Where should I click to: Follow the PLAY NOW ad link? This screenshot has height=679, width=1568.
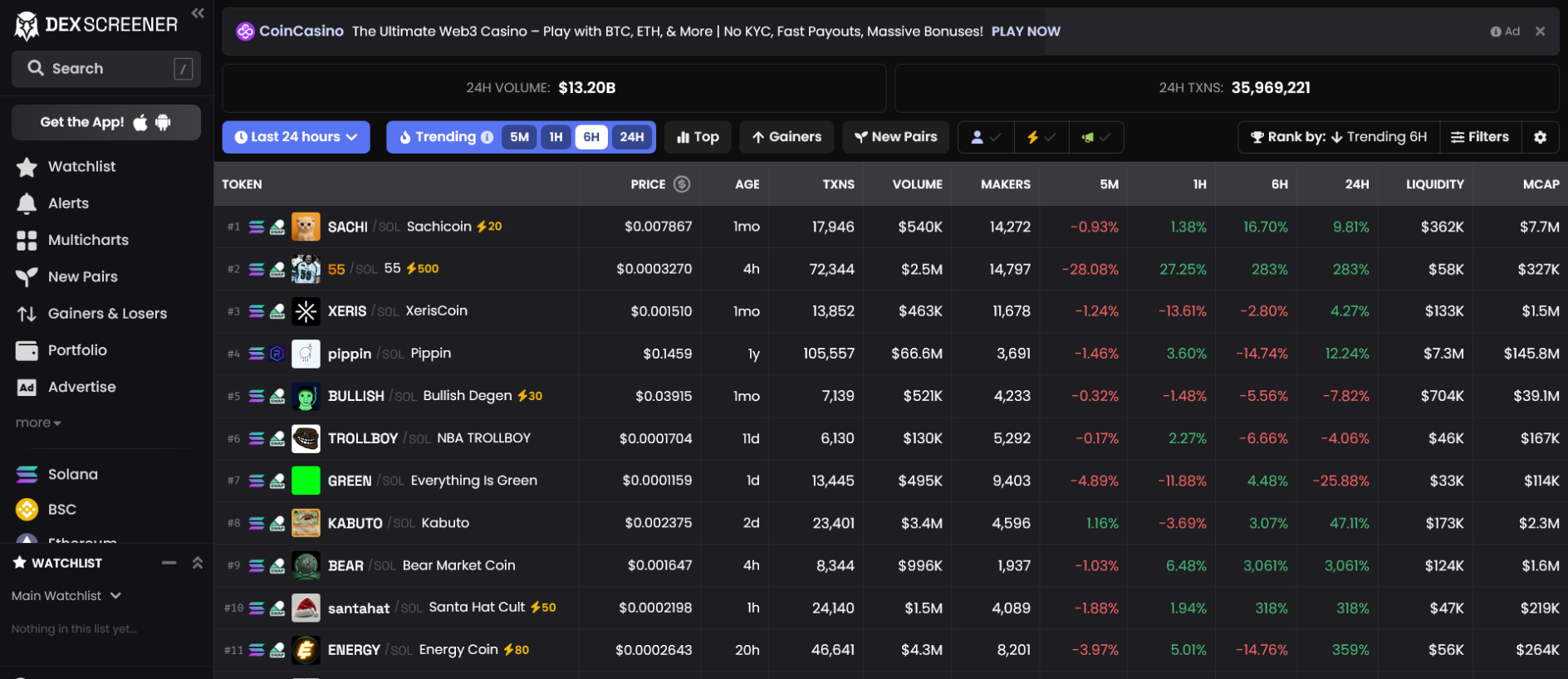[1026, 32]
